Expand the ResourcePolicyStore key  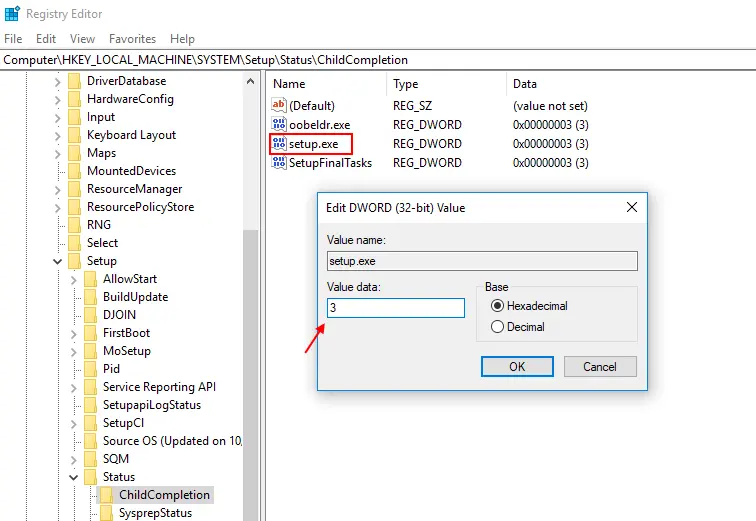click(x=57, y=208)
